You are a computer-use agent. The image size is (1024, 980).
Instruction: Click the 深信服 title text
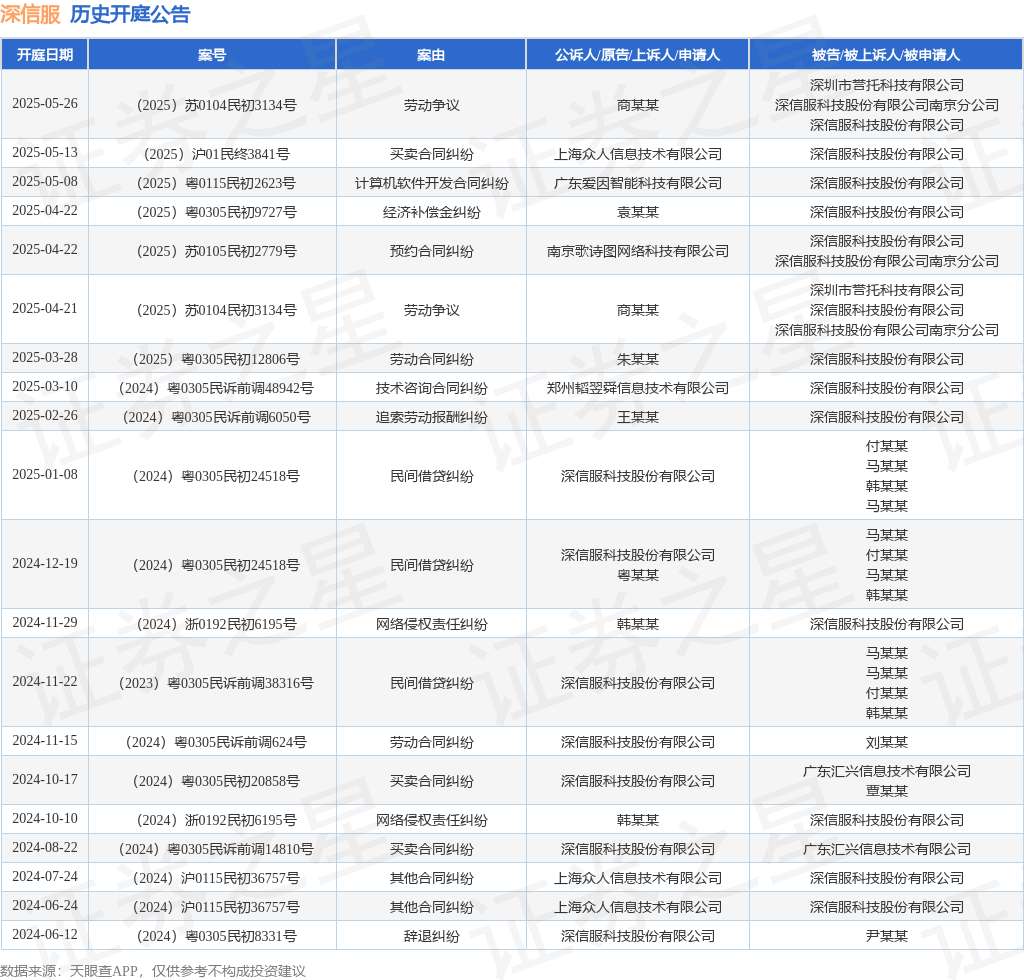[30, 14]
